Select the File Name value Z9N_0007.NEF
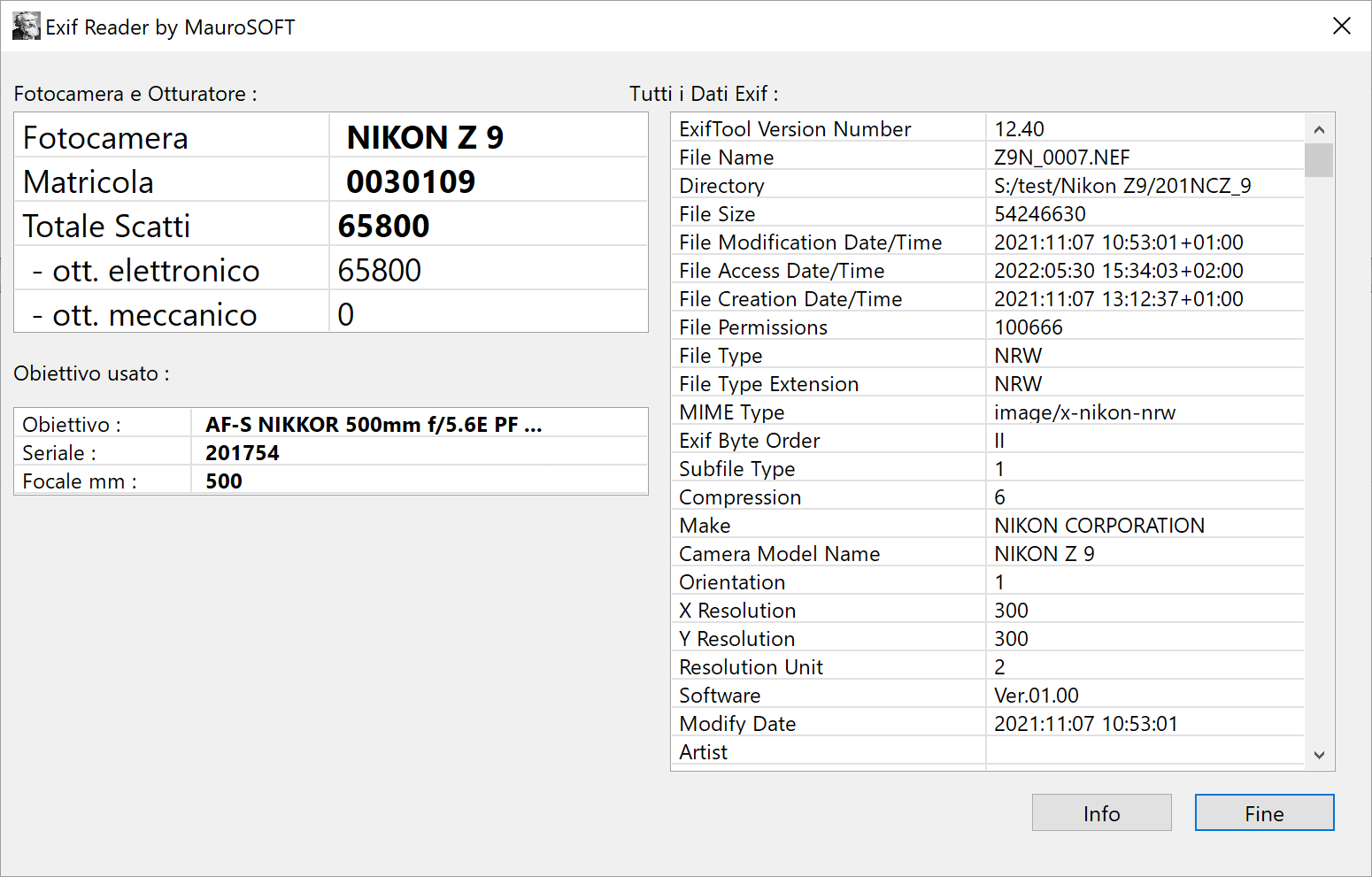Screen dimensions: 1372x877 tap(1062, 158)
